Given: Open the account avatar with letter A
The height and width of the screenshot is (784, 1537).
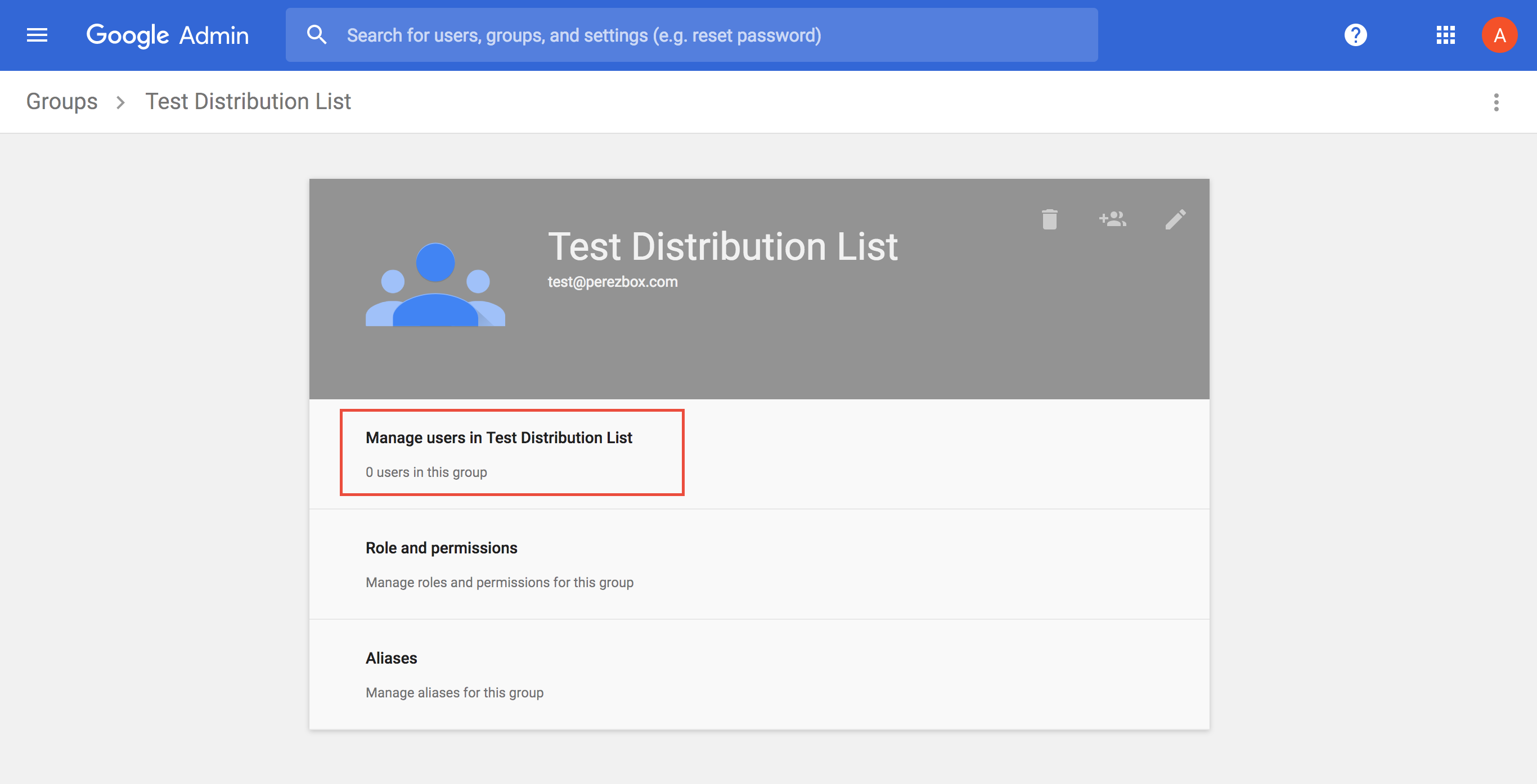Looking at the screenshot, I should (x=1499, y=35).
